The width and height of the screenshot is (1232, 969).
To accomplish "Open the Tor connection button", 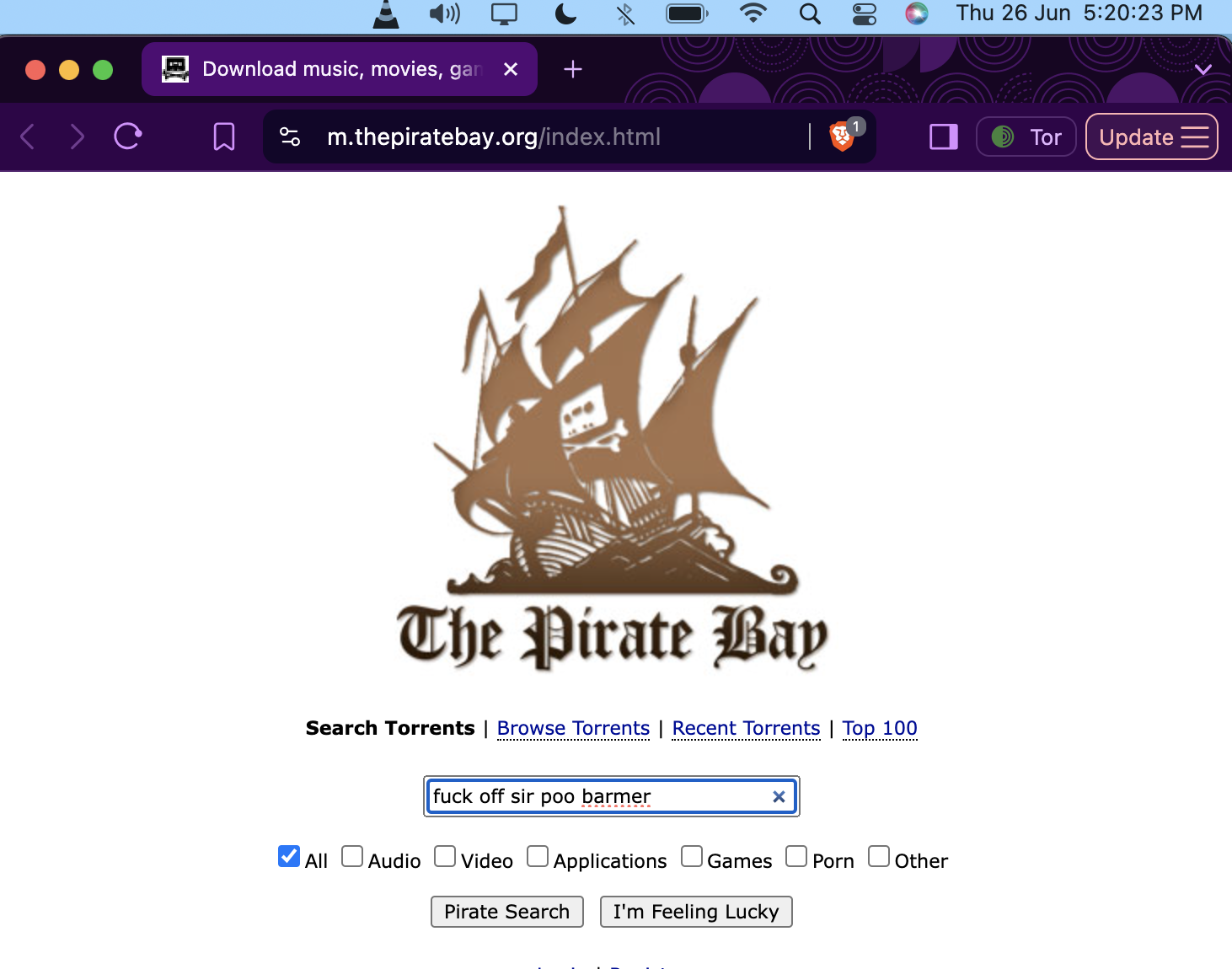I will coord(1026,137).
